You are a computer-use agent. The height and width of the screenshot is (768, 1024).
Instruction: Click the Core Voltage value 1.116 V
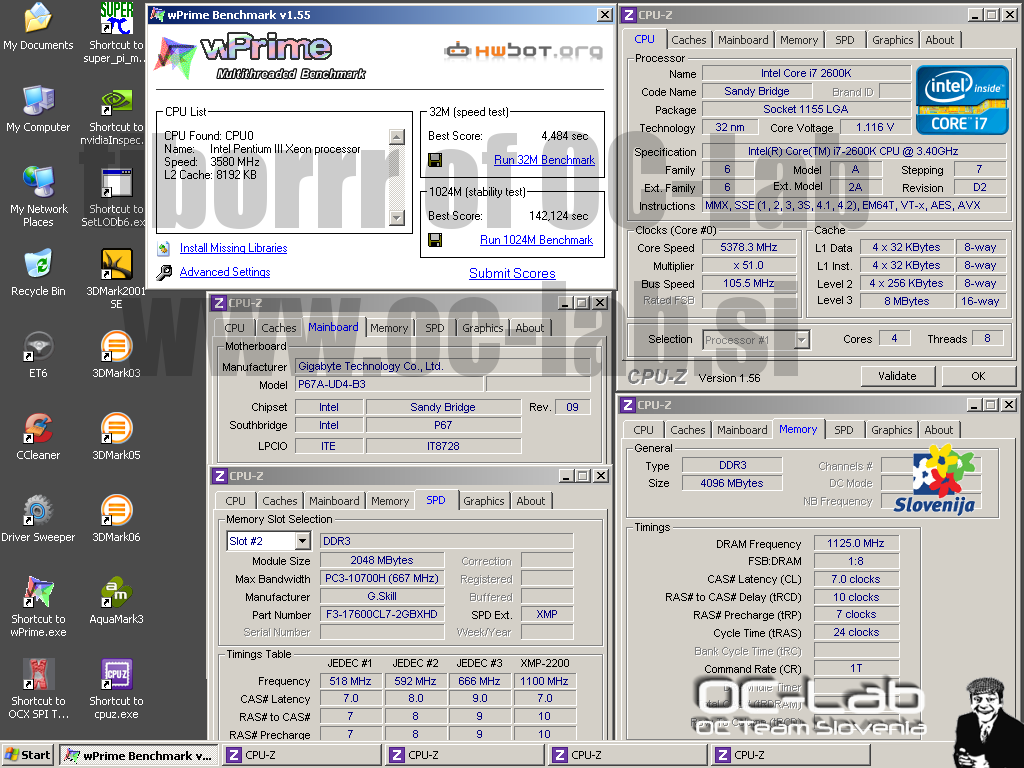[874, 127]
